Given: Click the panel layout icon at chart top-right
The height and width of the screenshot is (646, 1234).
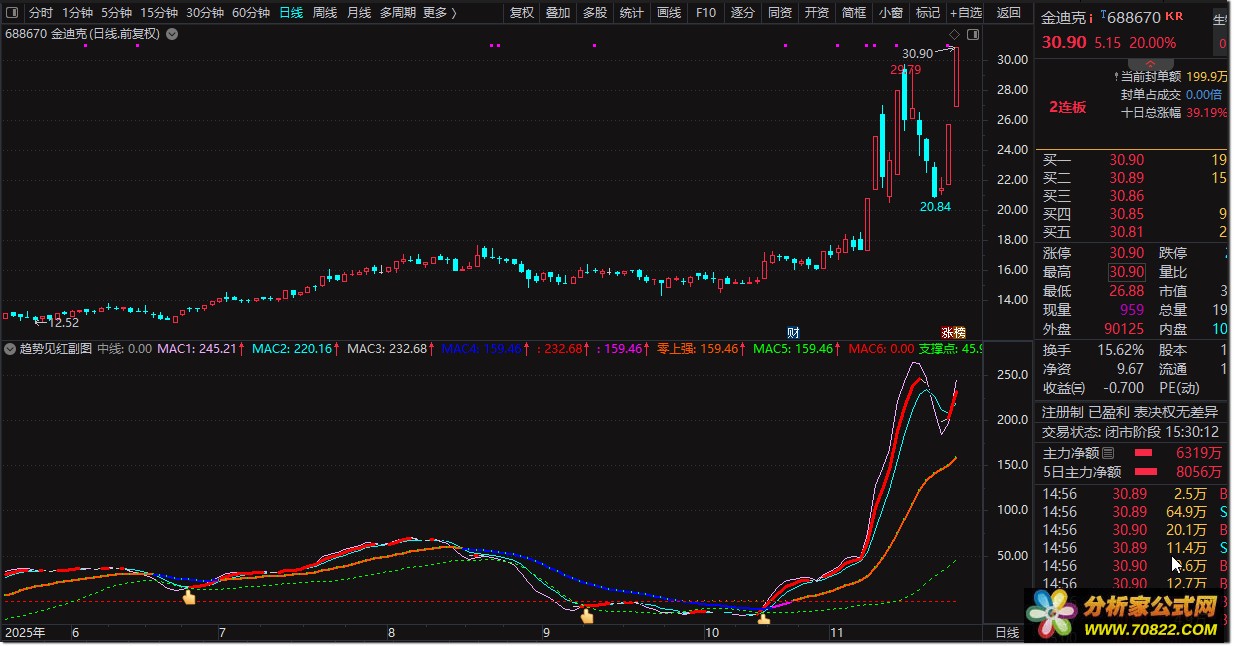Looking at the screenshot, I should pyautogui.click(x=972, y=34).
